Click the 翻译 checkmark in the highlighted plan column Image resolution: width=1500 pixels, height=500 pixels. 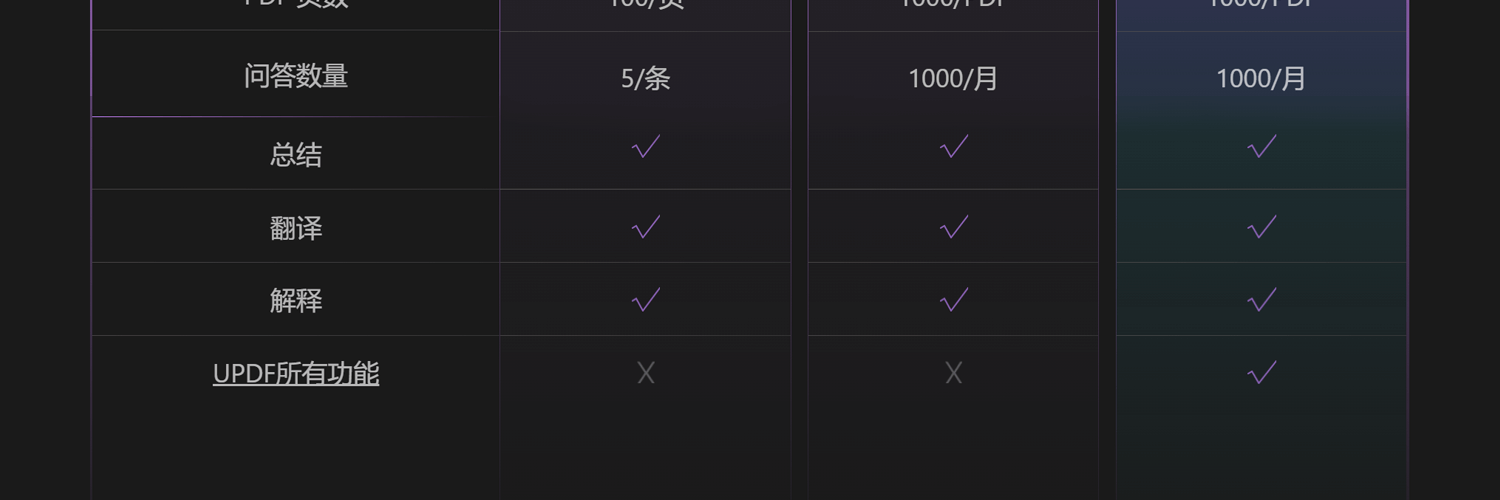point(1262,227)
